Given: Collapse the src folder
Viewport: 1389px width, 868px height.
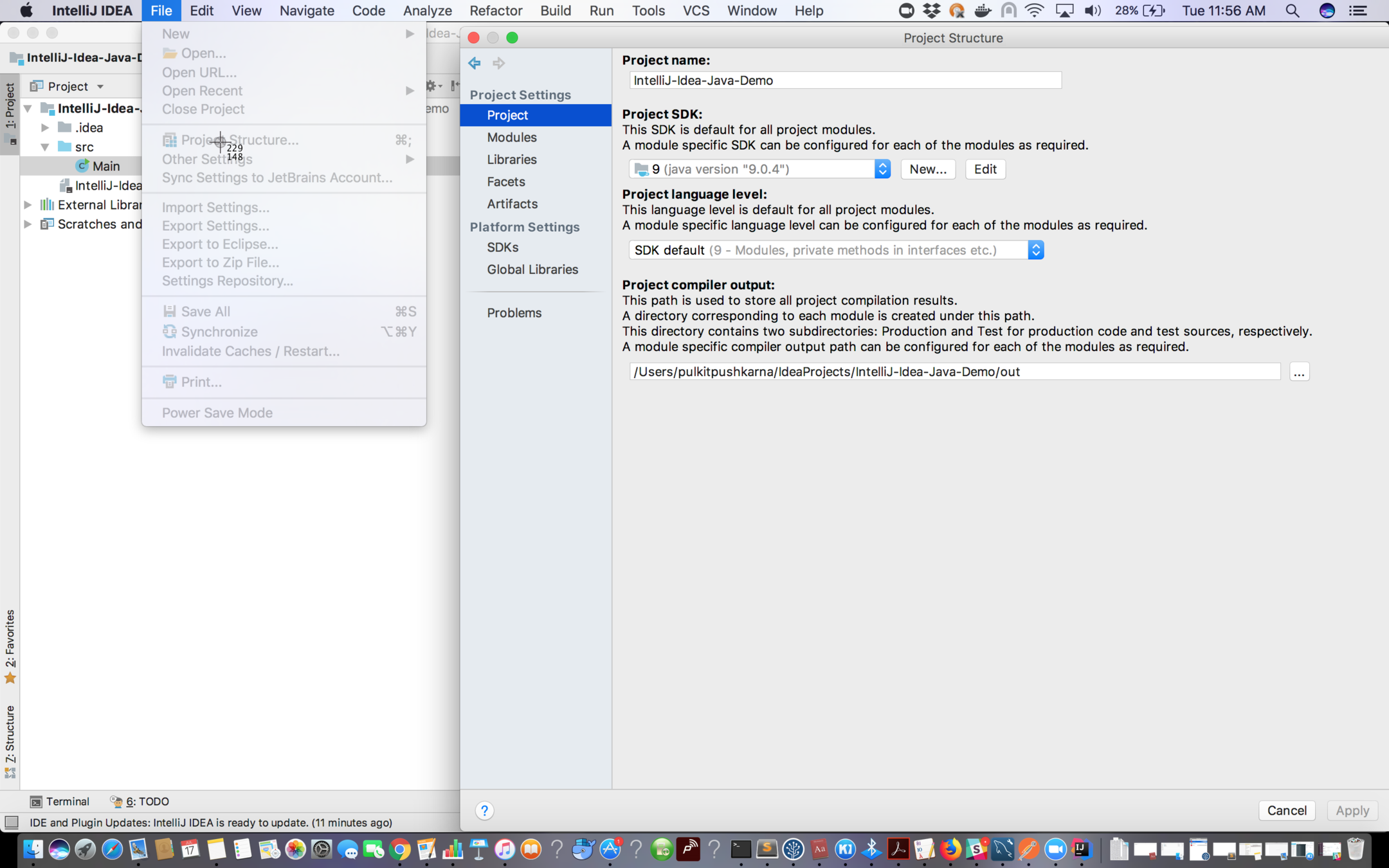Looking at the screenshot, I should (x=45, y=147).
